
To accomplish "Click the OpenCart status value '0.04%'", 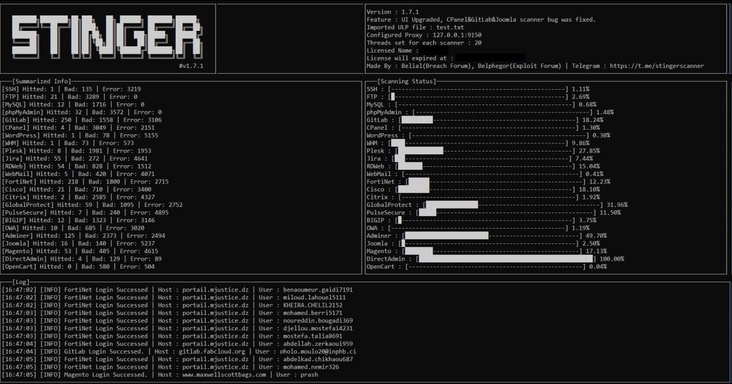I will pyautogui.click(x=598, y=266).
